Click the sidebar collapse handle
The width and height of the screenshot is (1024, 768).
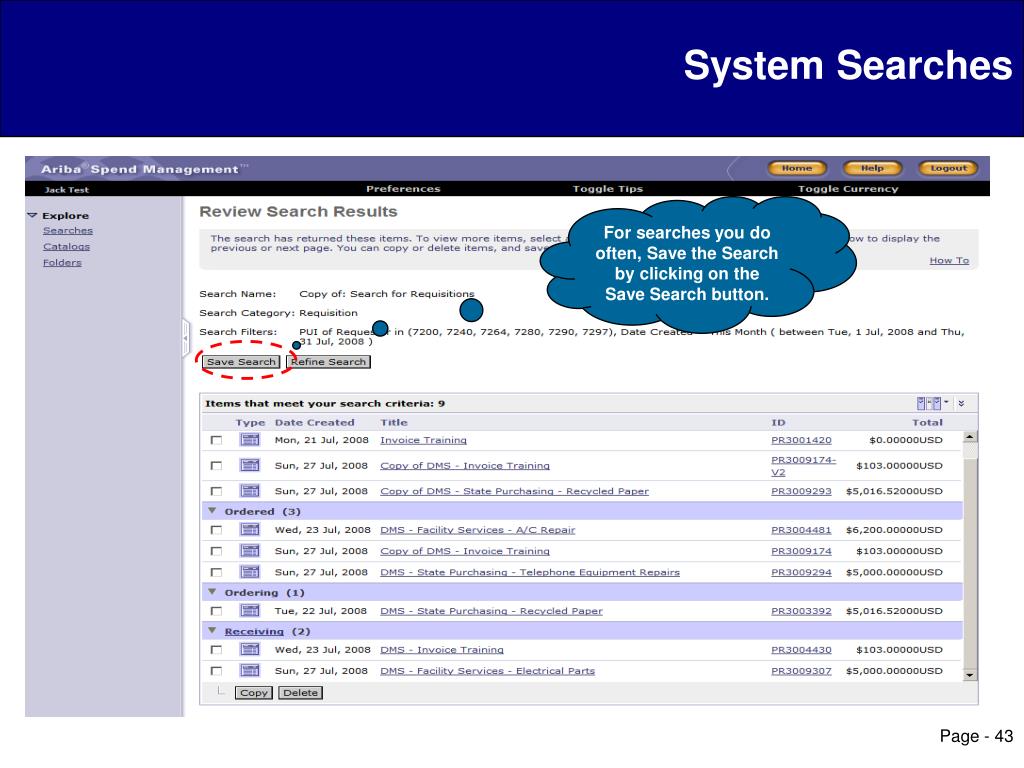point(185,338)
